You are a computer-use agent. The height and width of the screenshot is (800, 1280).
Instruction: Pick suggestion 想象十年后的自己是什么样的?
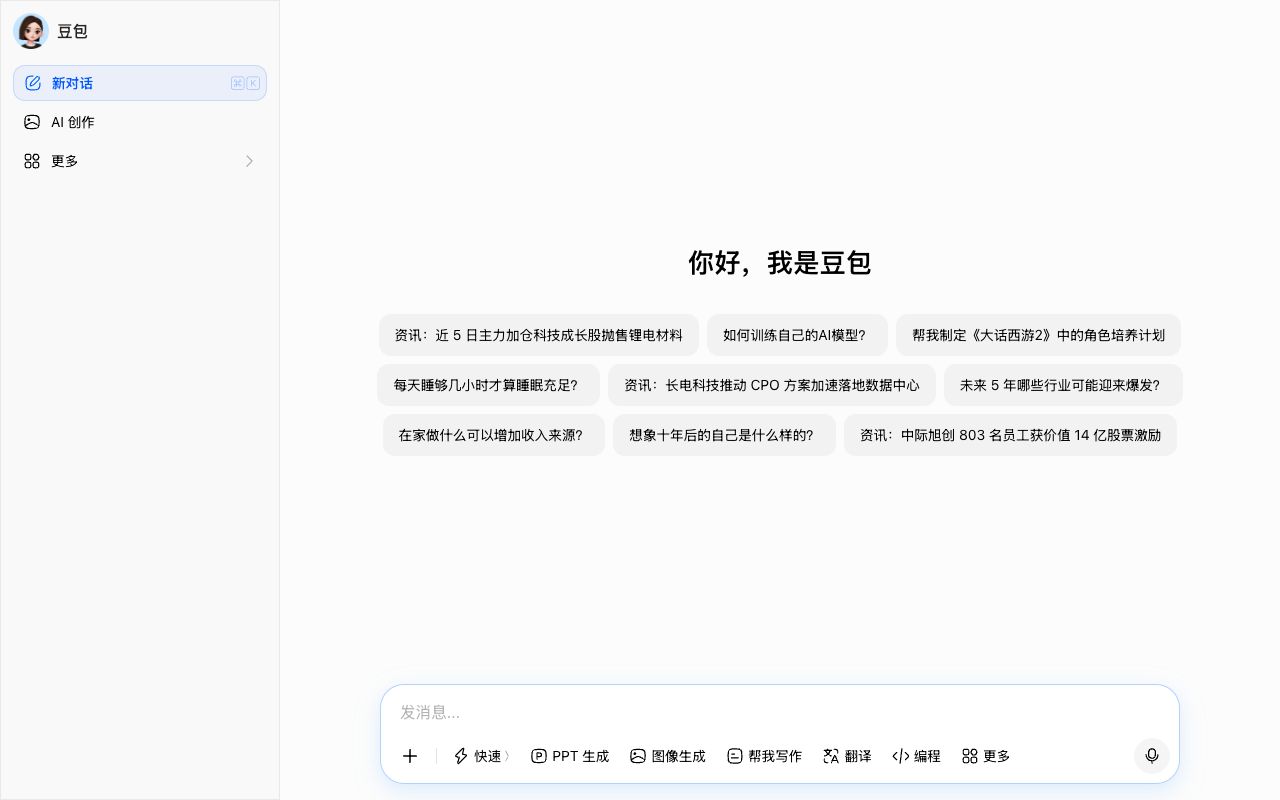724,435
